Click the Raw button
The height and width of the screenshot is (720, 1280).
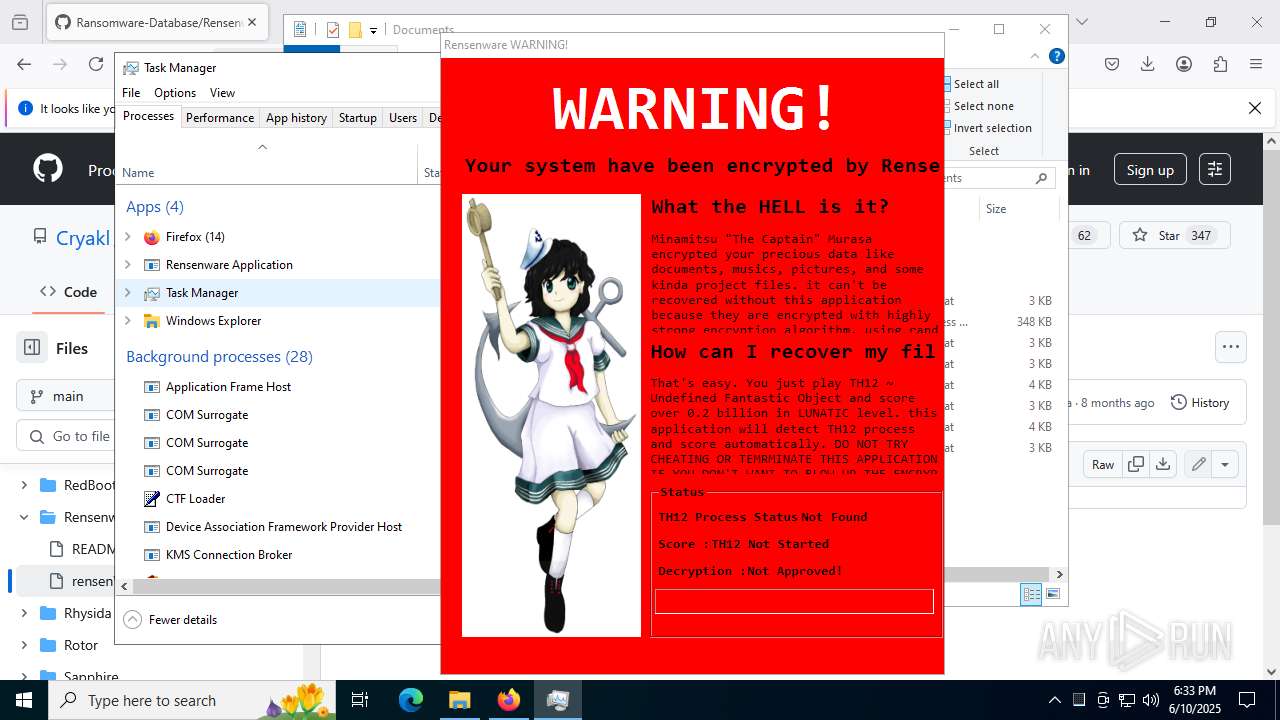click(1103, 464)
